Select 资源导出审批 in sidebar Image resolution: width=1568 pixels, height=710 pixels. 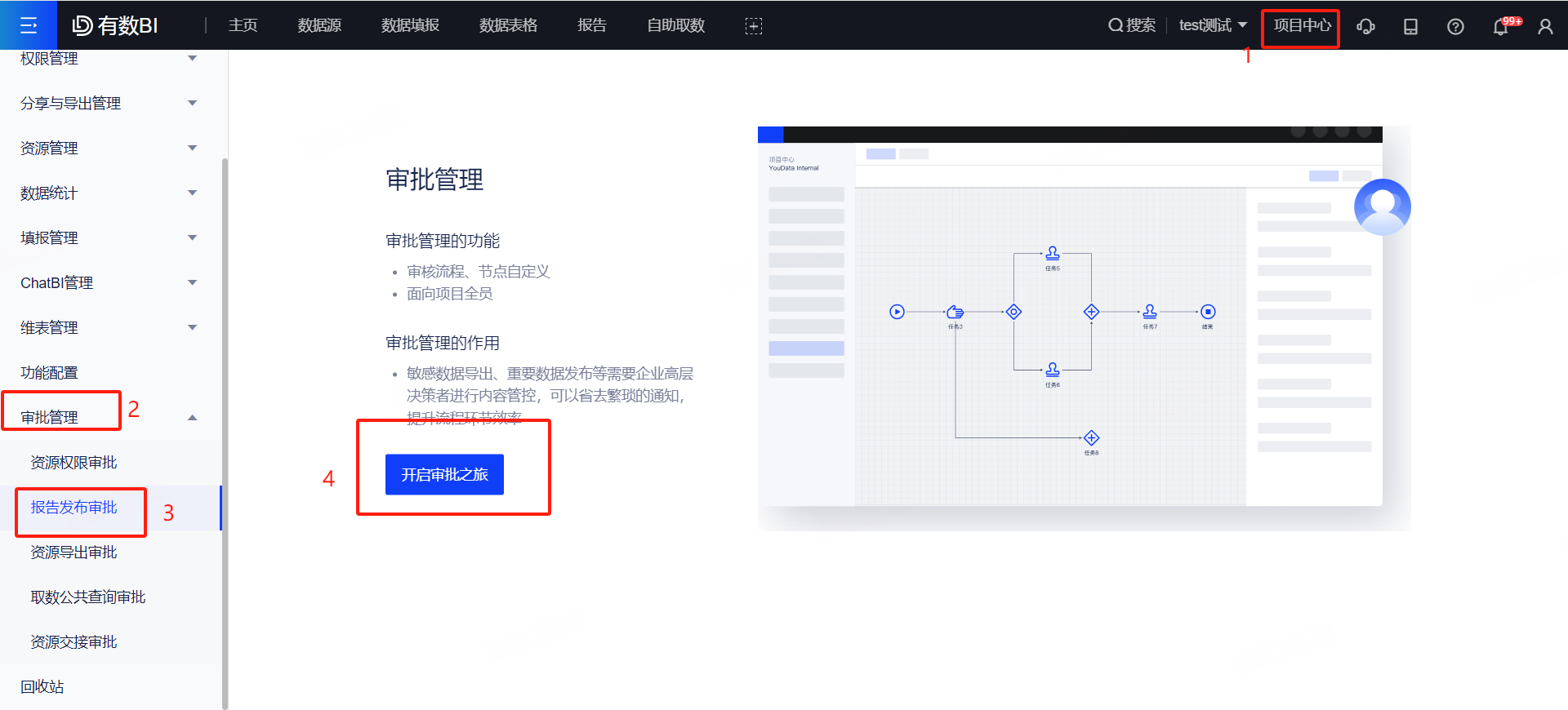[73, 552]
